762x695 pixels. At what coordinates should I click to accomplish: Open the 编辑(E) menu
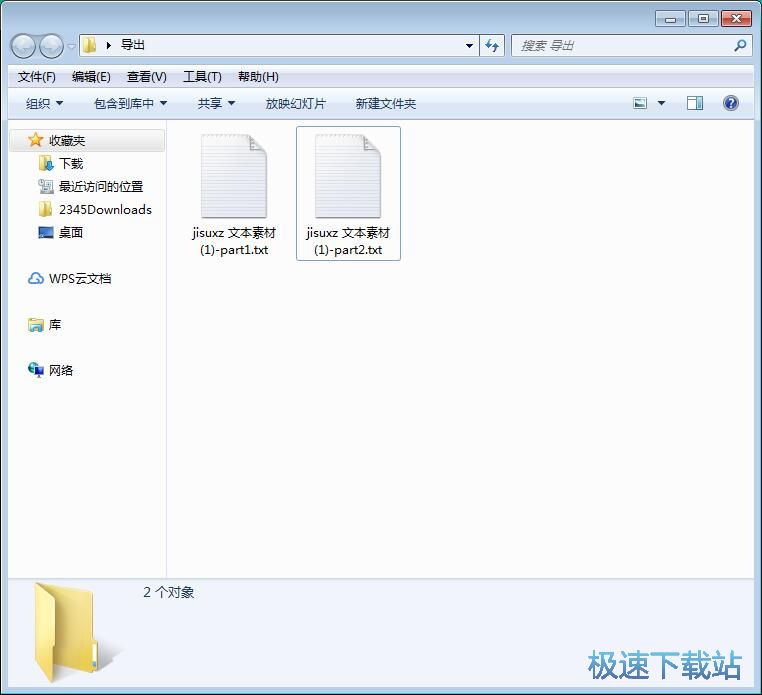click(91, 77)
